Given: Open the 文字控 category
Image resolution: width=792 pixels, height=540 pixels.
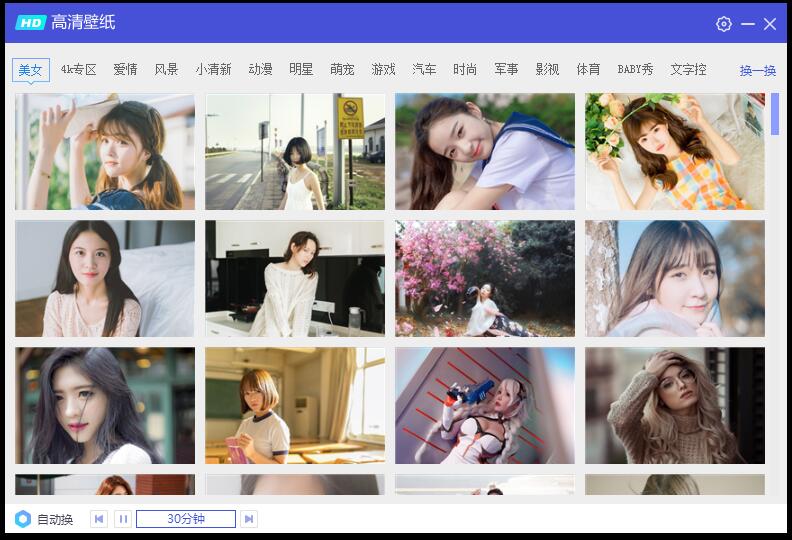Looking at the screenshot, I should pyautogui.click(x=688, y=69).
